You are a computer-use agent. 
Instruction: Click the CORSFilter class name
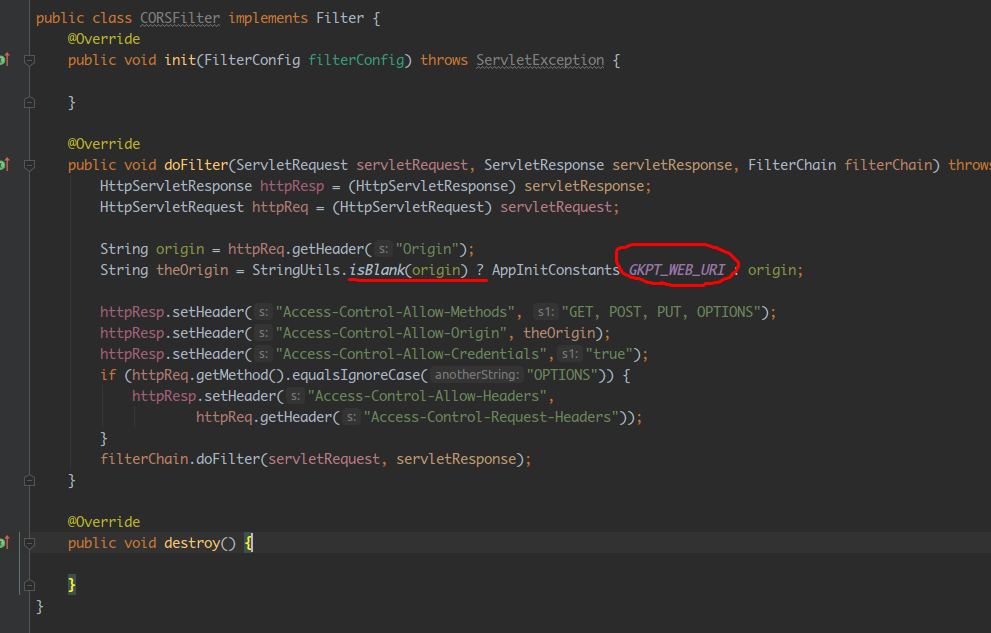click(179, 18)
